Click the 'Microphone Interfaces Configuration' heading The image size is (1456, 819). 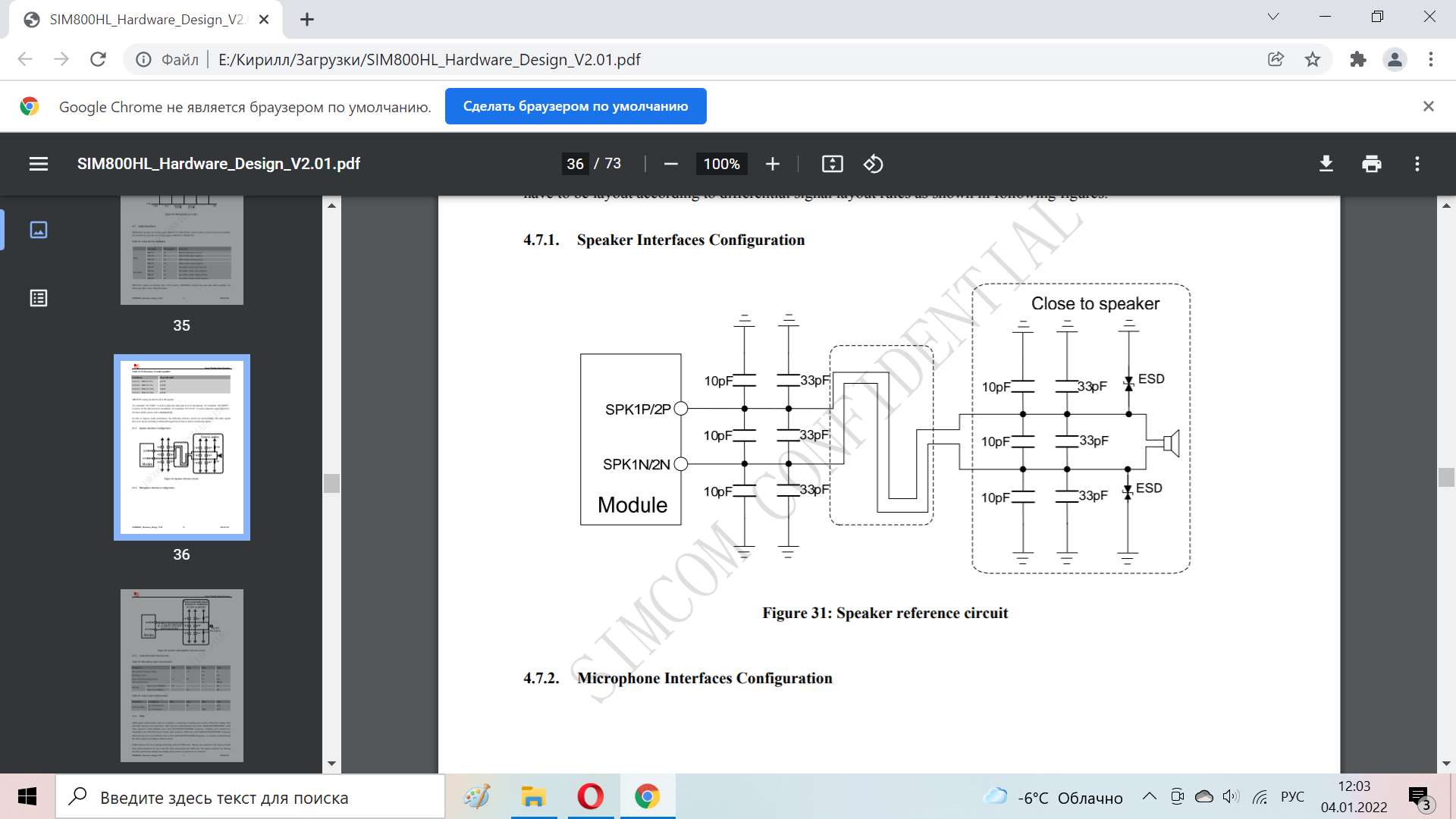tap(704, 678)
